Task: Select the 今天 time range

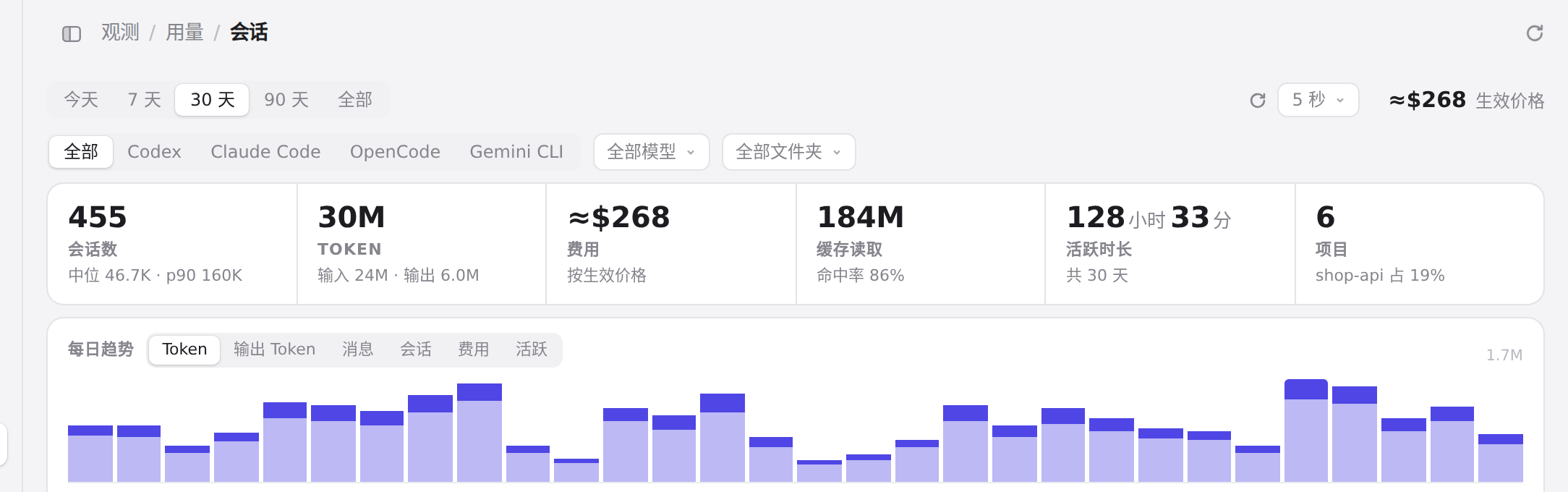Action: 81,100
